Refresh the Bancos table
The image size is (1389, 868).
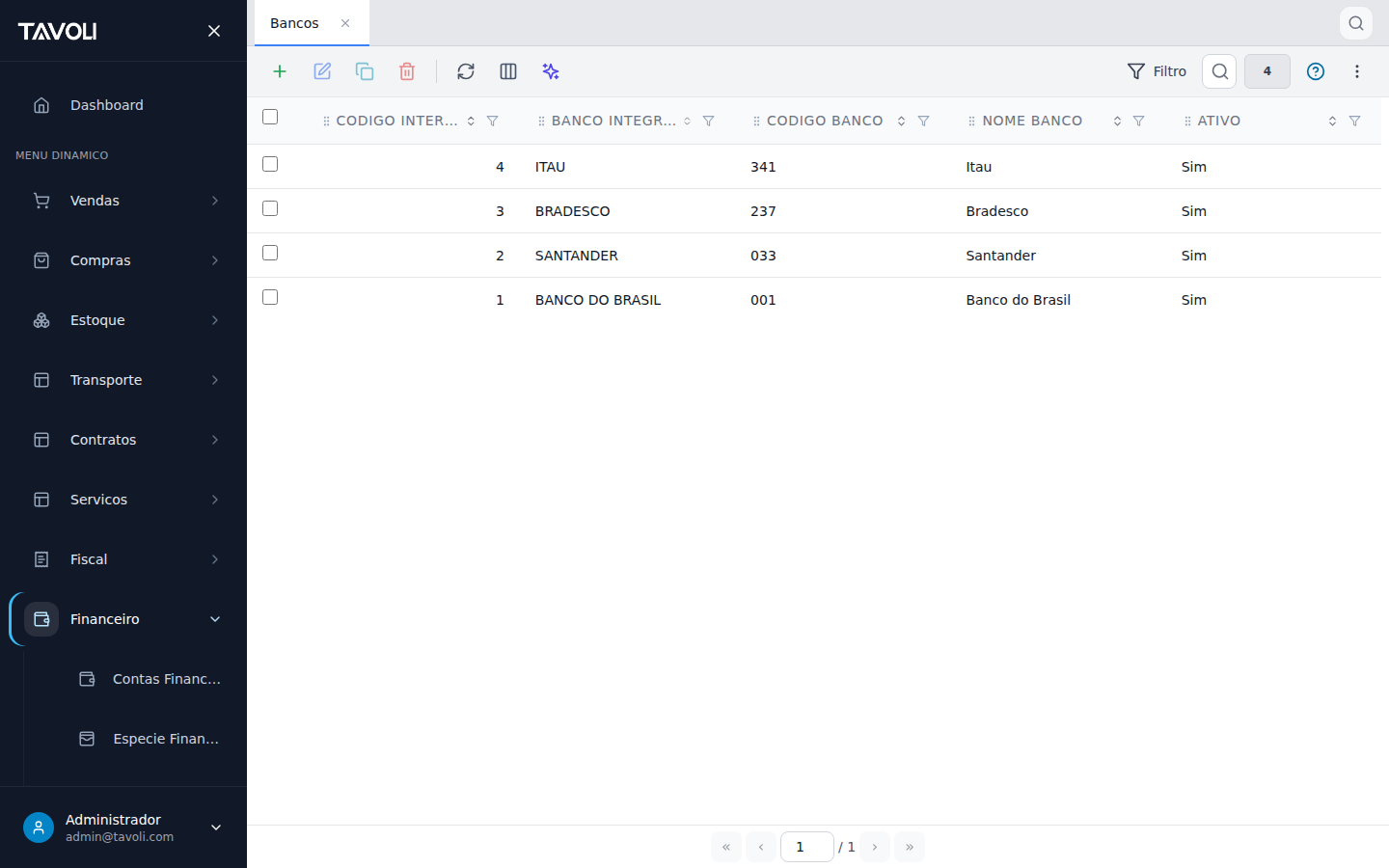[466, 71]
